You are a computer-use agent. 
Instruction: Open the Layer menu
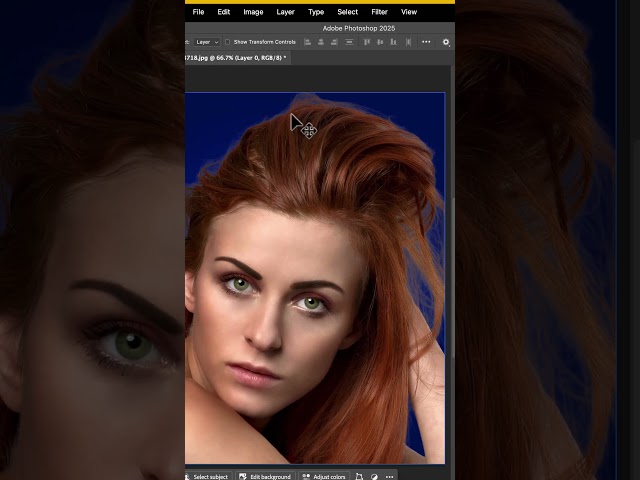285,12
